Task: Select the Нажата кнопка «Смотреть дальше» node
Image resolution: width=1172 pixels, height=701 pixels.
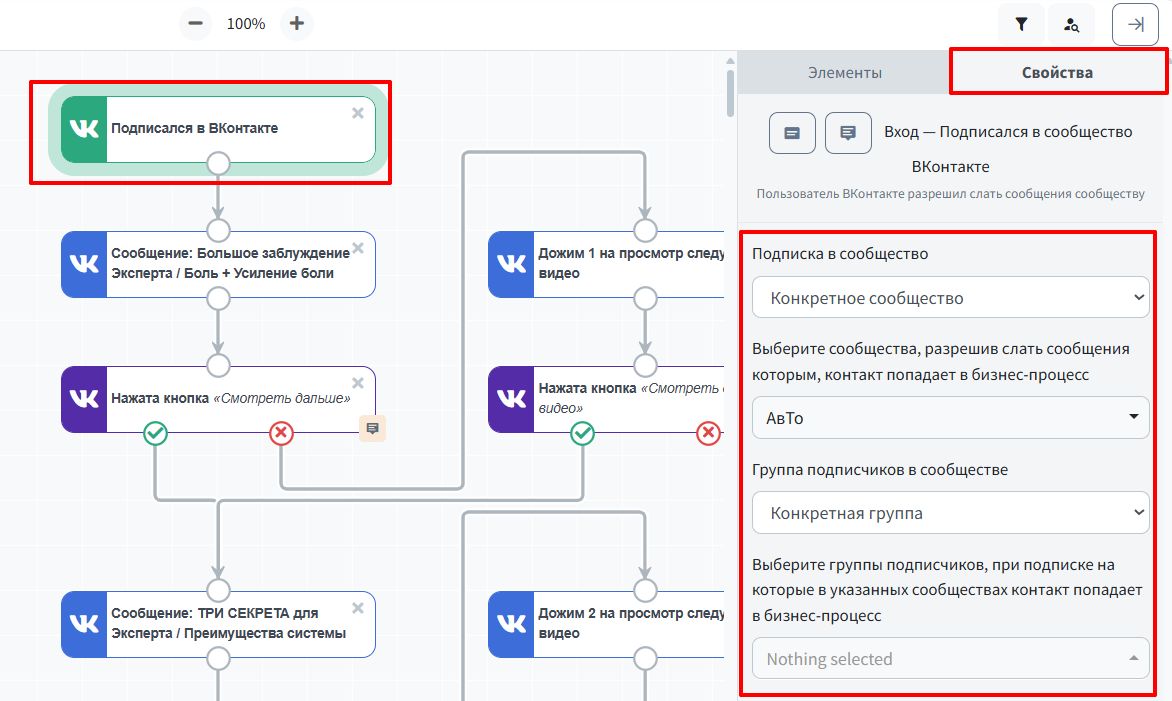Action: click(218, 399)
